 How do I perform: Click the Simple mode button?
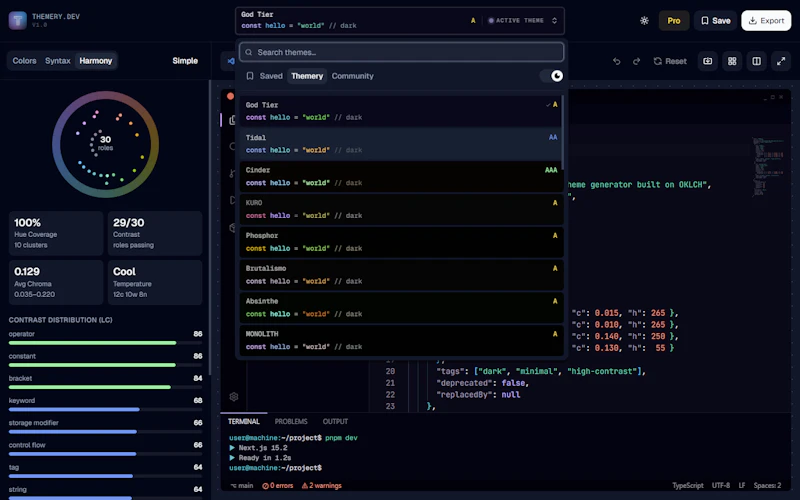click(x=185, y=61)
